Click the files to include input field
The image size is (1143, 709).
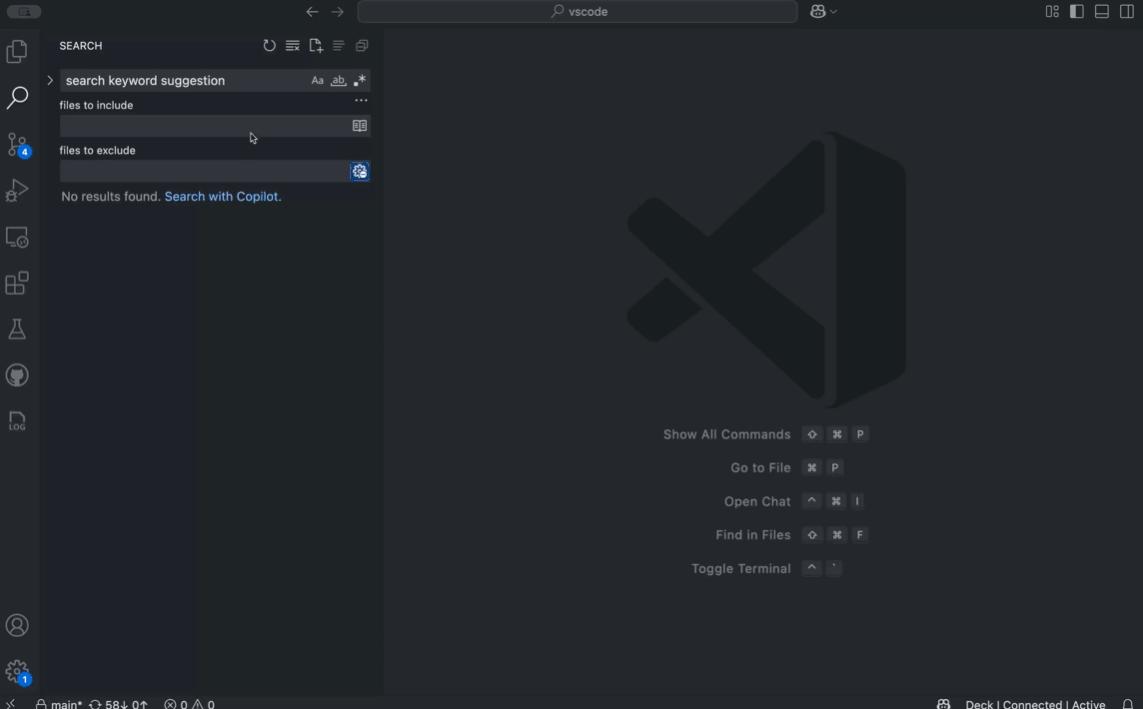point(200,125)
